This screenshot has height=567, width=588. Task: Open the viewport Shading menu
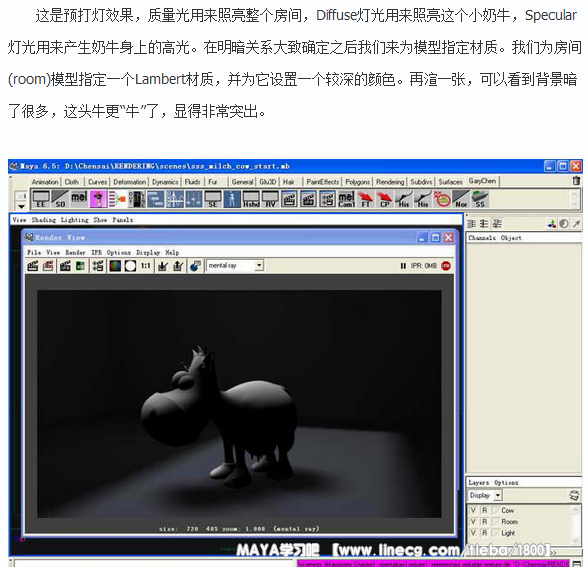click(x=44, y=220)
